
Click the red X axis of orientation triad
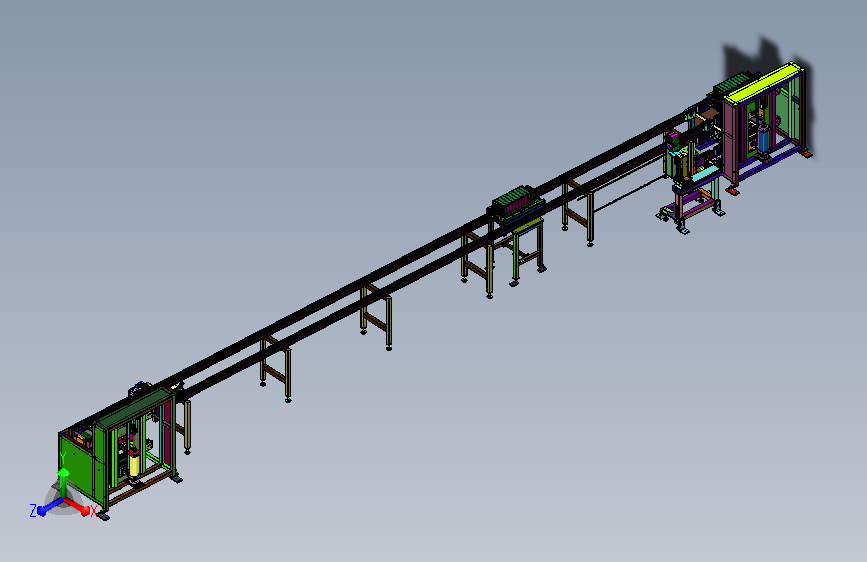78,507
